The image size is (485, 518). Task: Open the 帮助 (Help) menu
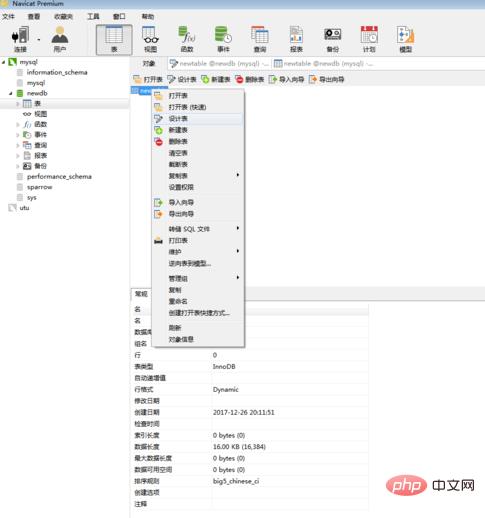coord(148,16)
